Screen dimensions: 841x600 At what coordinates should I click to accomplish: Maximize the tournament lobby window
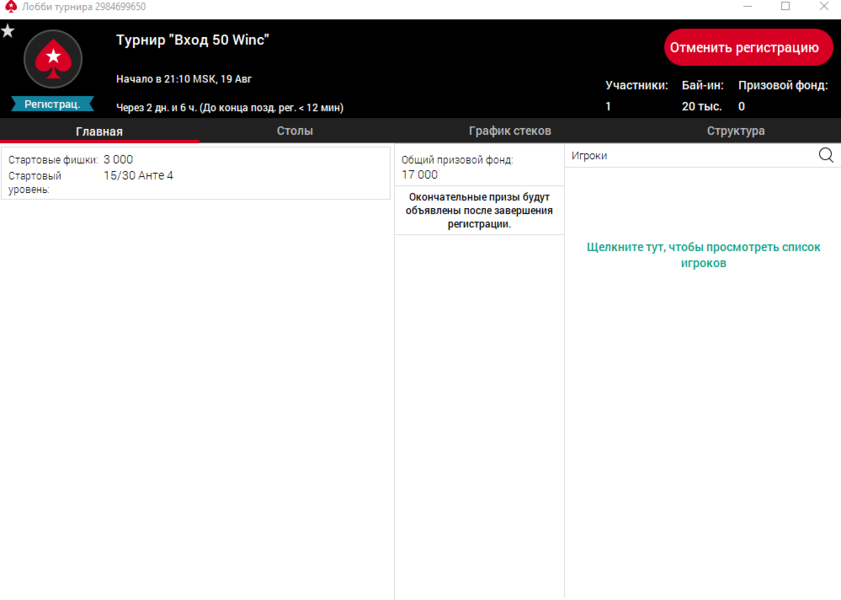pos(785,7)
